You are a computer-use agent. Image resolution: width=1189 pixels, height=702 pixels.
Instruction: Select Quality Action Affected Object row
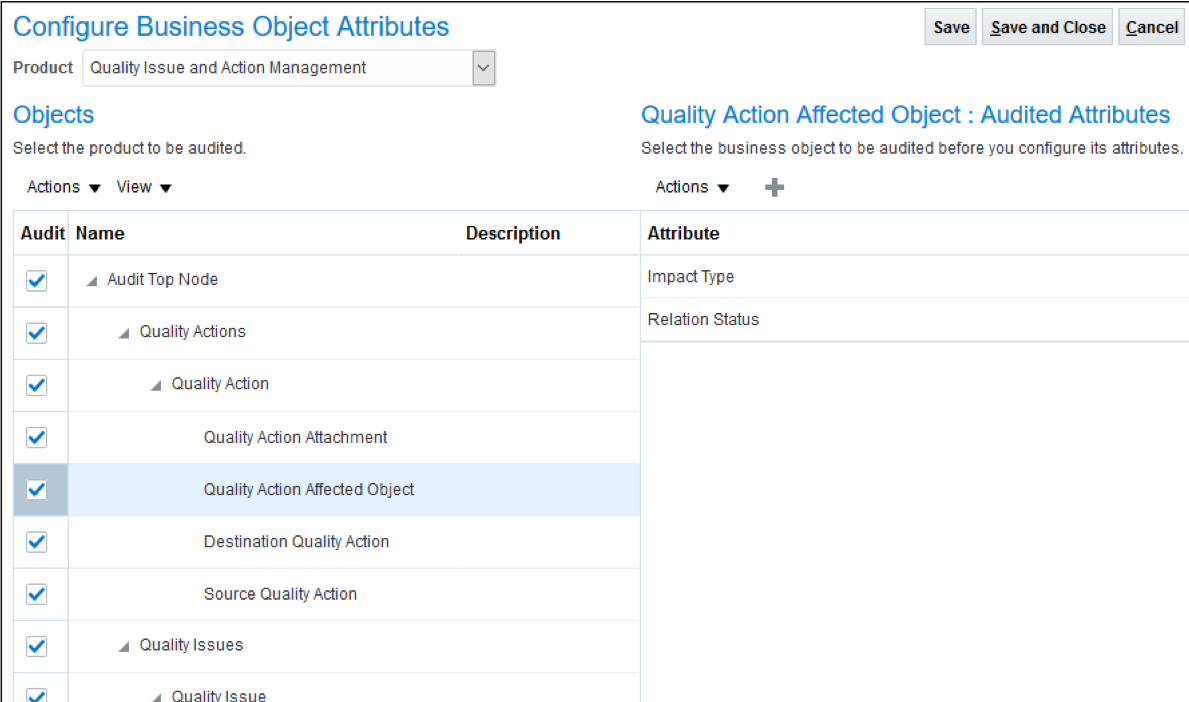[309, 490]
